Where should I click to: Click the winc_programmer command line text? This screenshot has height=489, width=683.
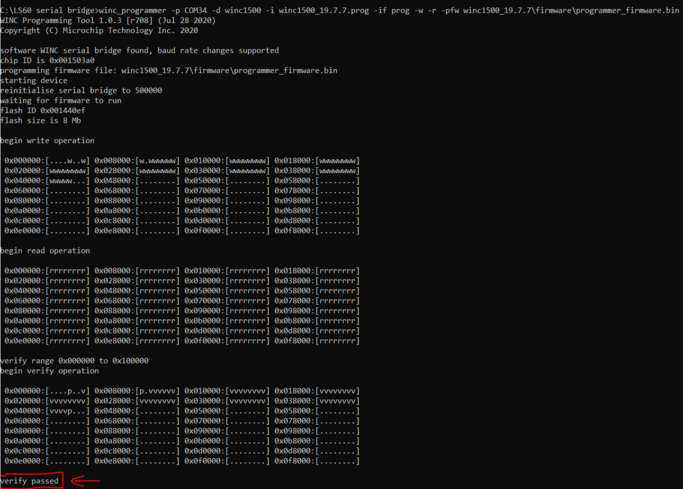[x=340, y=8]
